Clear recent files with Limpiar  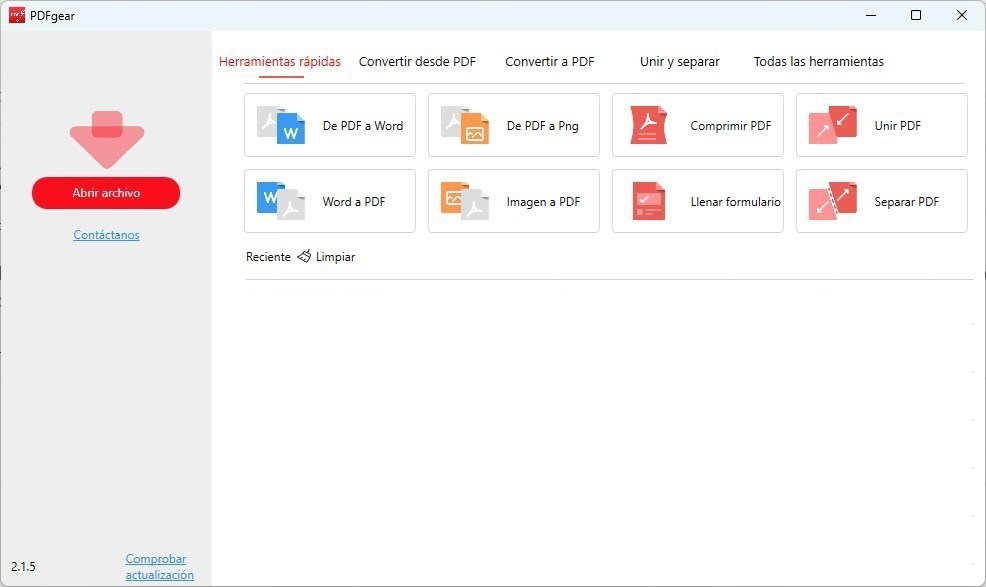pyautogui.click(x=333, y=256)
